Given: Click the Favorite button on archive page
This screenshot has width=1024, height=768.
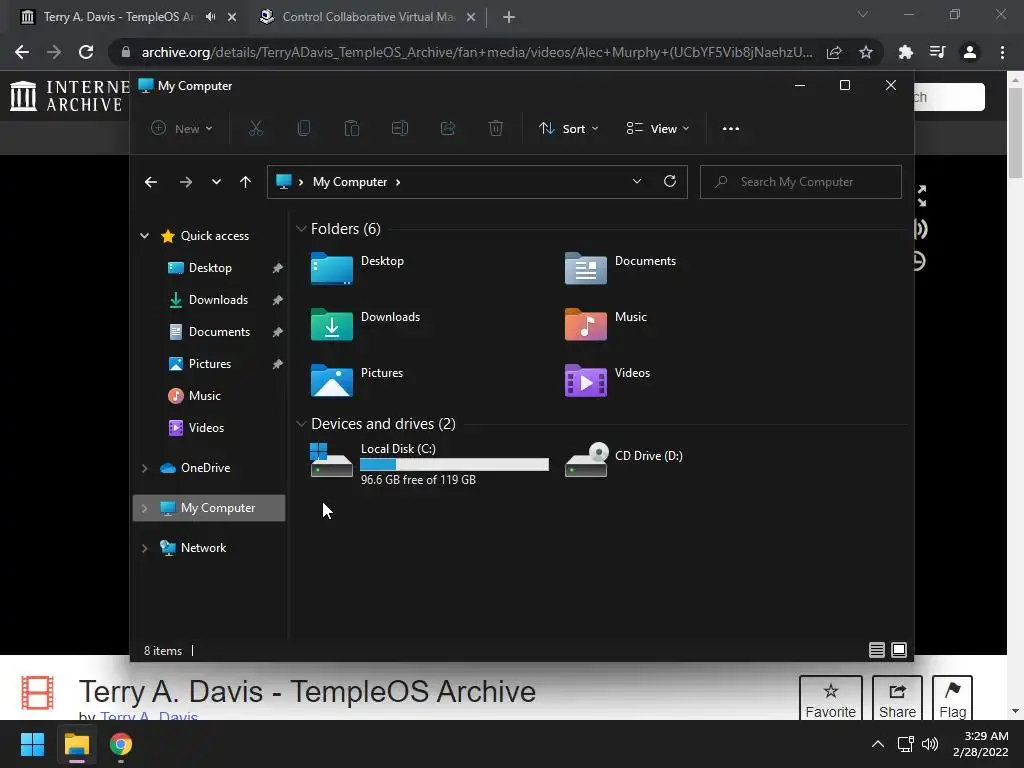Looking at the screenshot, I should tap(831, 698).
